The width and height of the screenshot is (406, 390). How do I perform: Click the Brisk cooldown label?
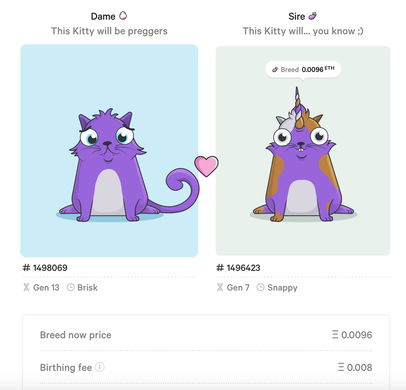[x=87, y=287]
